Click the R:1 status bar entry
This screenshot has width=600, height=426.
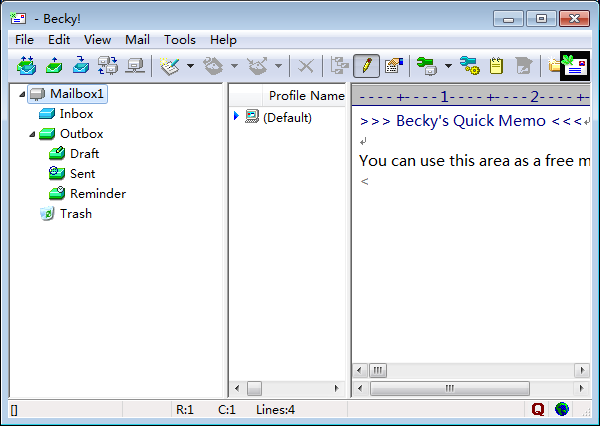coord(185,410)
